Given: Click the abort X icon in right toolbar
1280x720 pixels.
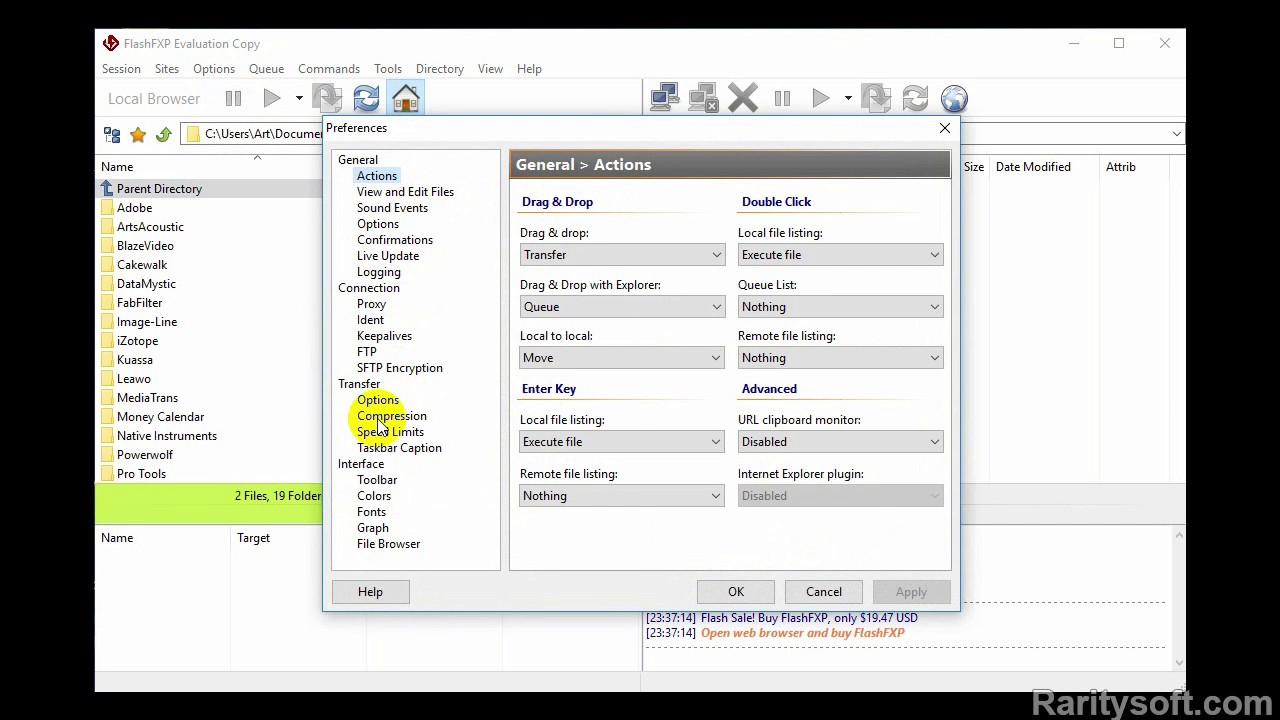Looking at the screenshot, I should pyautogui.click(x=742, y=98).
